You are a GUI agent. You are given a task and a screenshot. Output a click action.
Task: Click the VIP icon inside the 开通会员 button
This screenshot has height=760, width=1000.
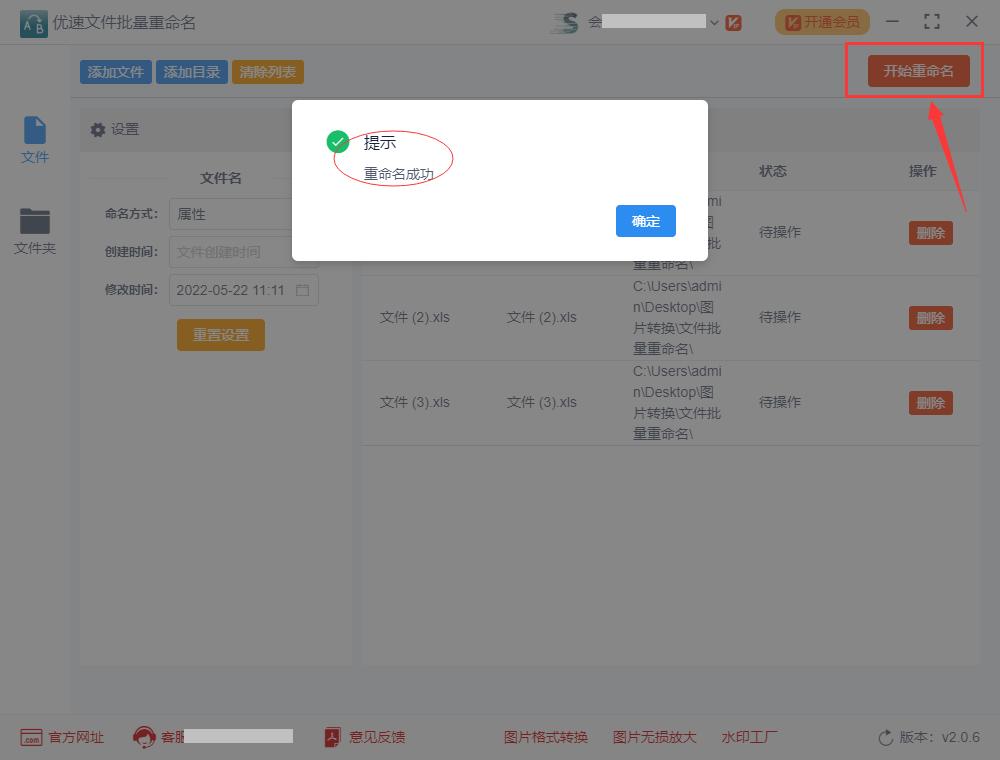(791, 21)
